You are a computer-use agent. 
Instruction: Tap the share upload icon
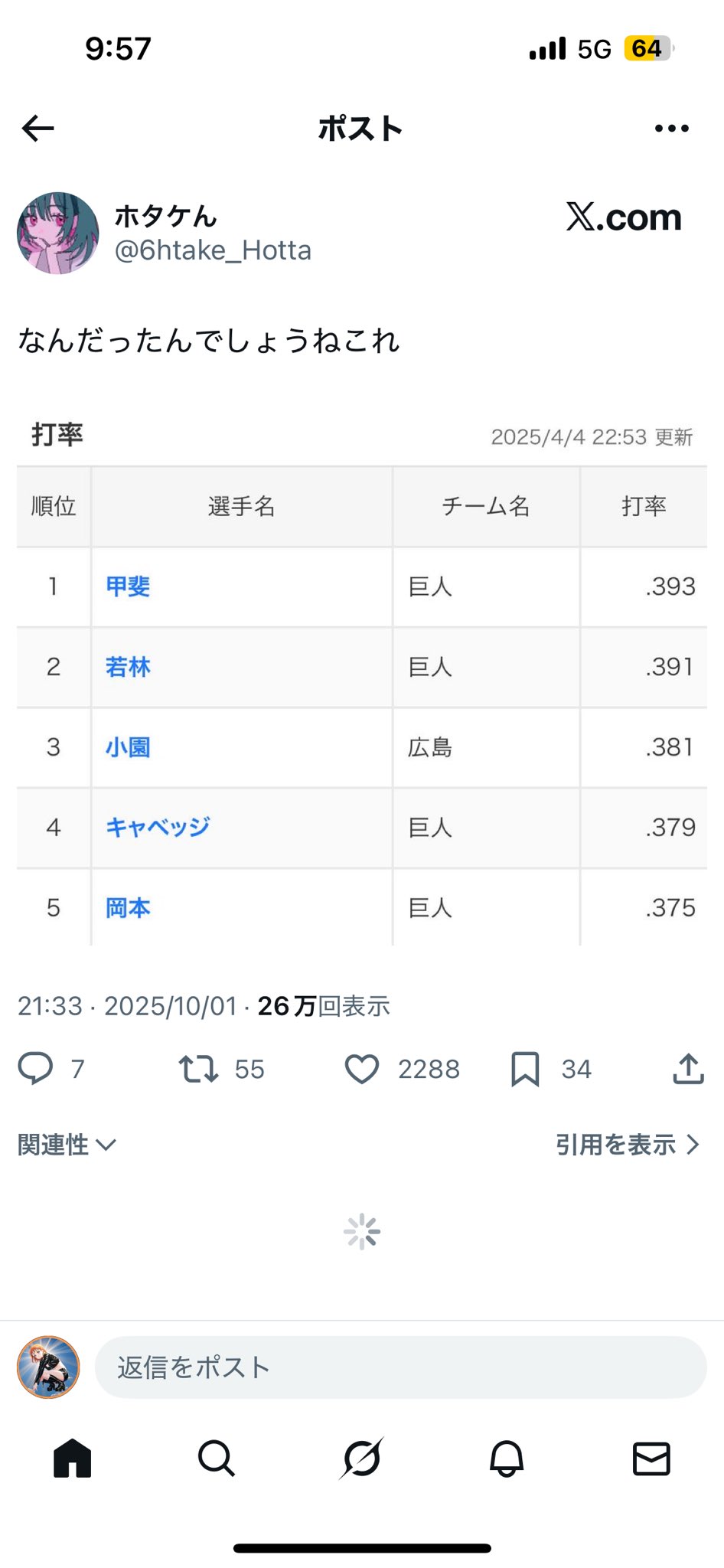(688, 1069)
